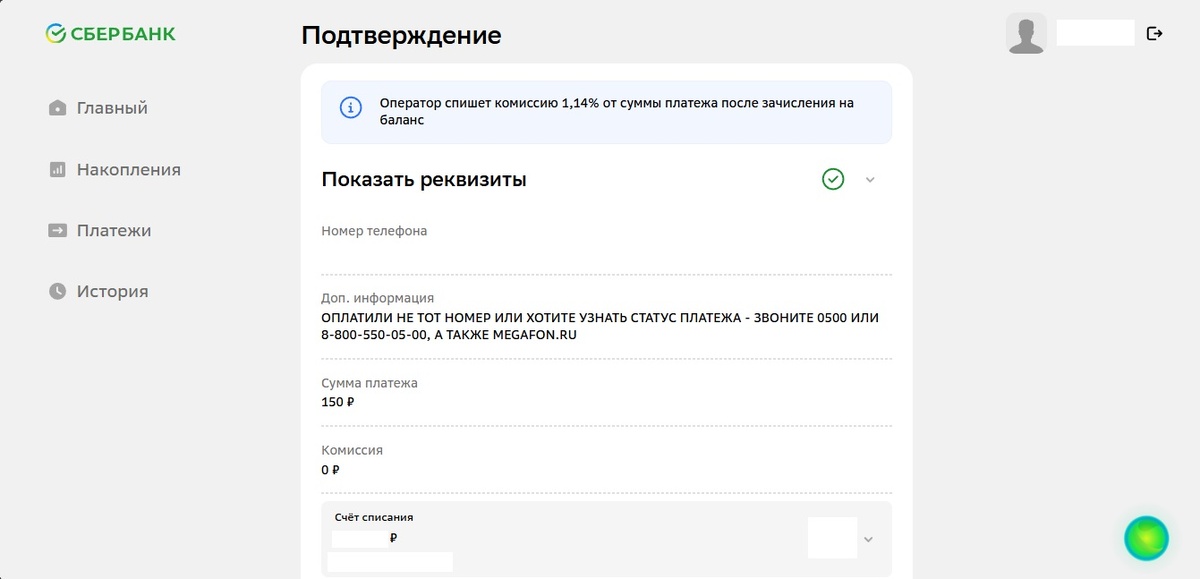This screenshot has width=1200, height=579.
Task: Select the Накопления sidebar icon
Action: click(60, 169)
